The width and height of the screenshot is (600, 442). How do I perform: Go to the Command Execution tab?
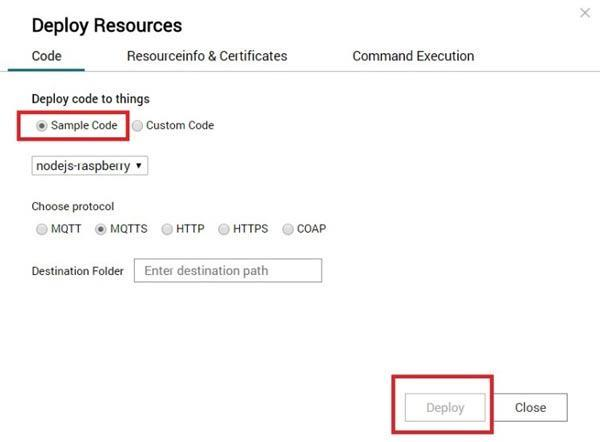click(413, 56)
